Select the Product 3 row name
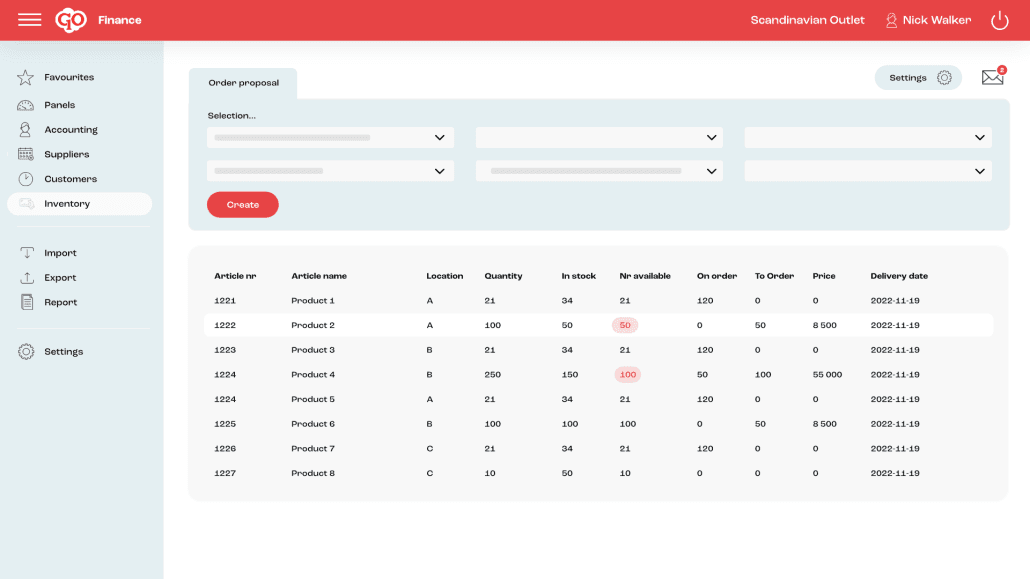The width and height of the screenshot is (1030, 579). [x=313, y=350]
